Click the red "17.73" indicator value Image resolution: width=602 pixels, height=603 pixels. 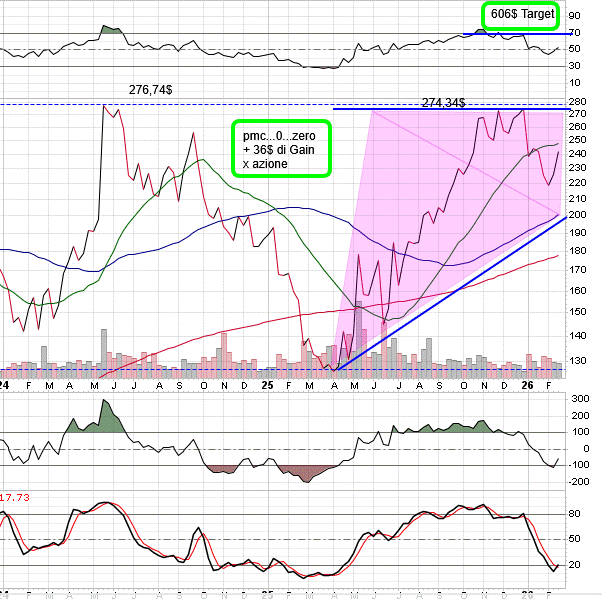(x=14, y=497)
